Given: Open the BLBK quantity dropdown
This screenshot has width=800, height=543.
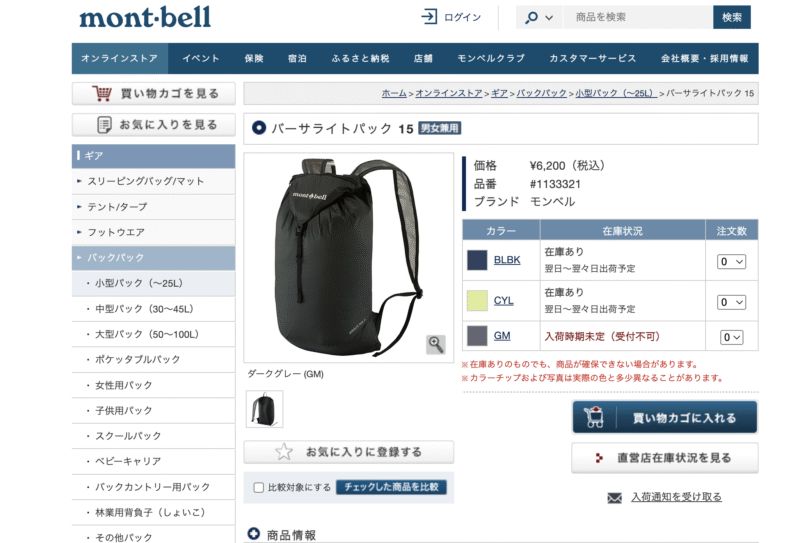Looking at the screenshot, I should click(732, 262).
